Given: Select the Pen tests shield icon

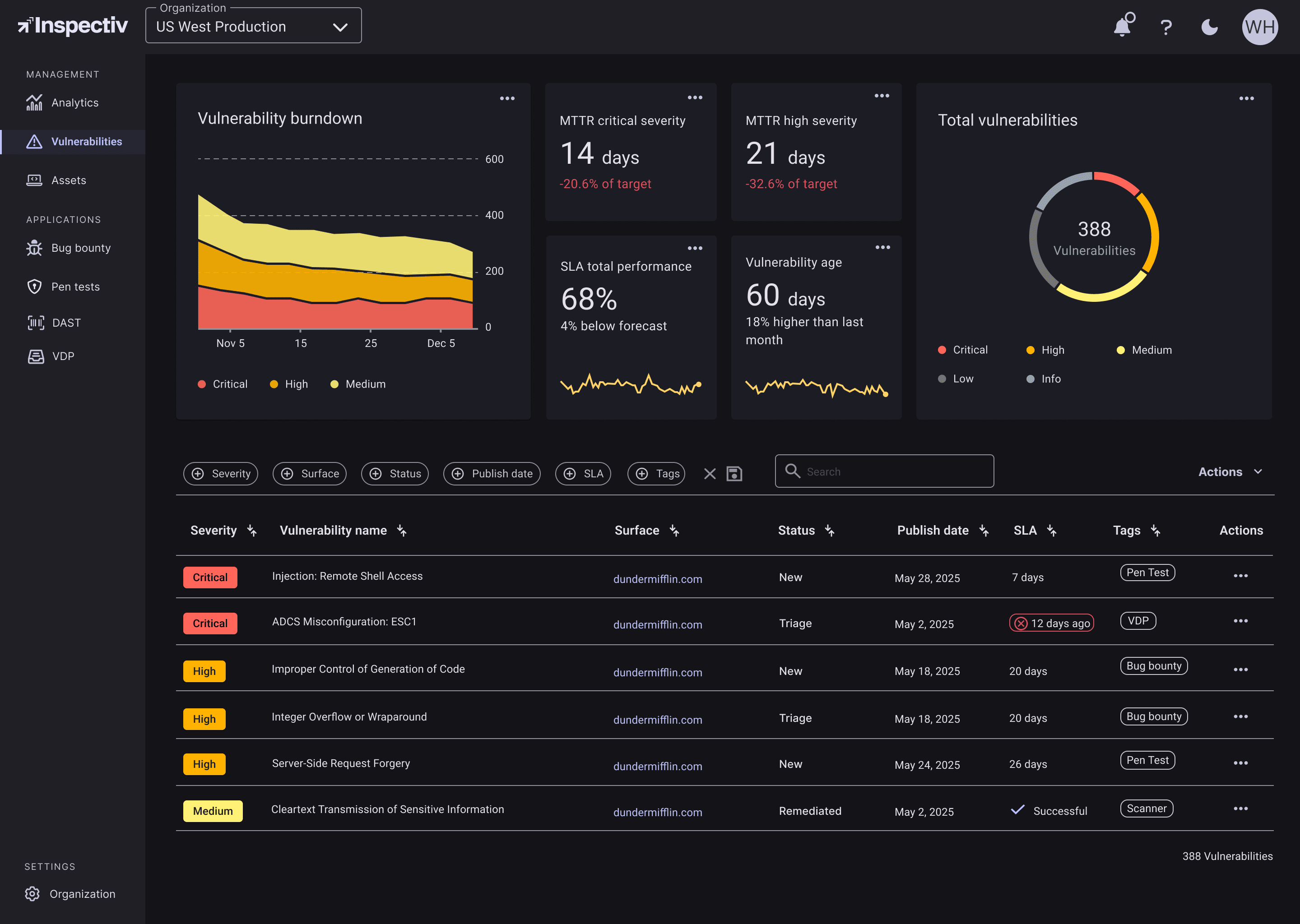Looking at the screenshot, I should [35, 287].
